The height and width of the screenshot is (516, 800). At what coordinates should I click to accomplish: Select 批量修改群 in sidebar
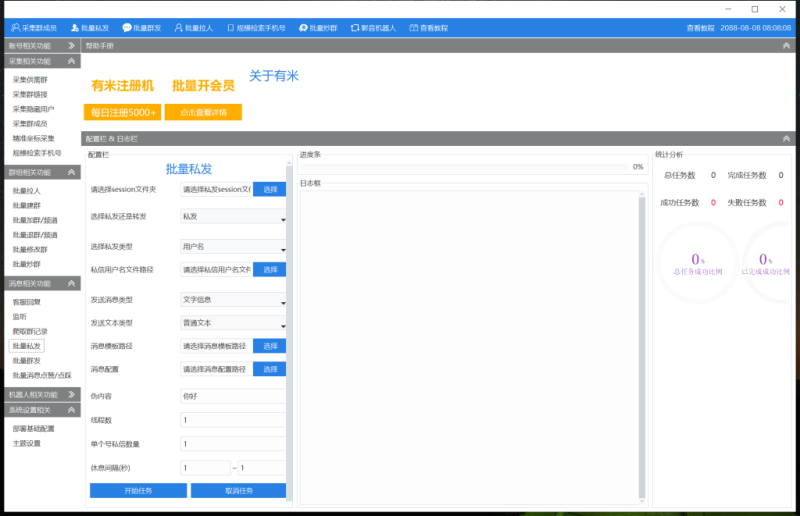(x=30, y=250)
